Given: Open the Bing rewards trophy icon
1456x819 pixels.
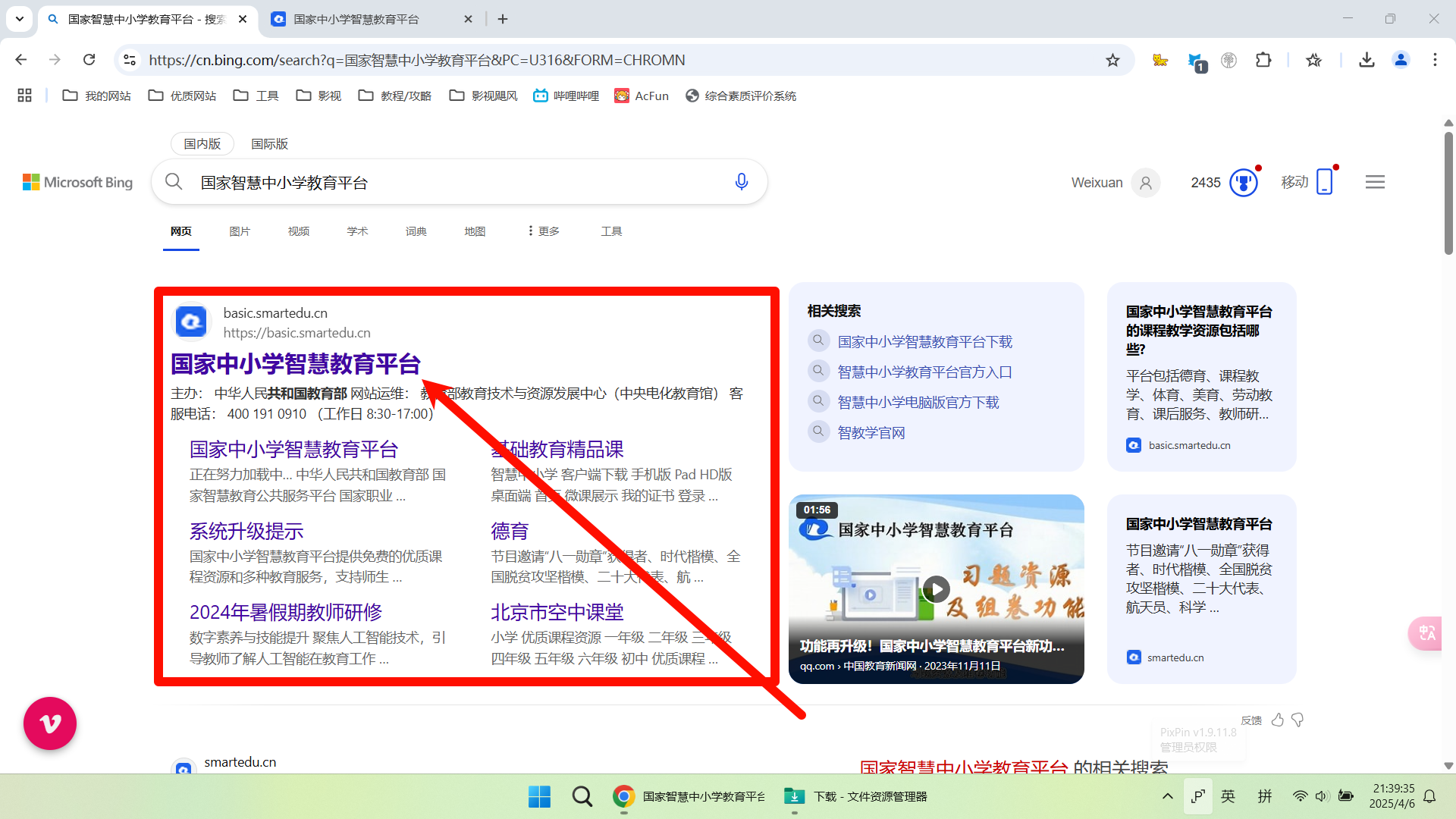Looking at the screenshot, I should click(1243, 183).
